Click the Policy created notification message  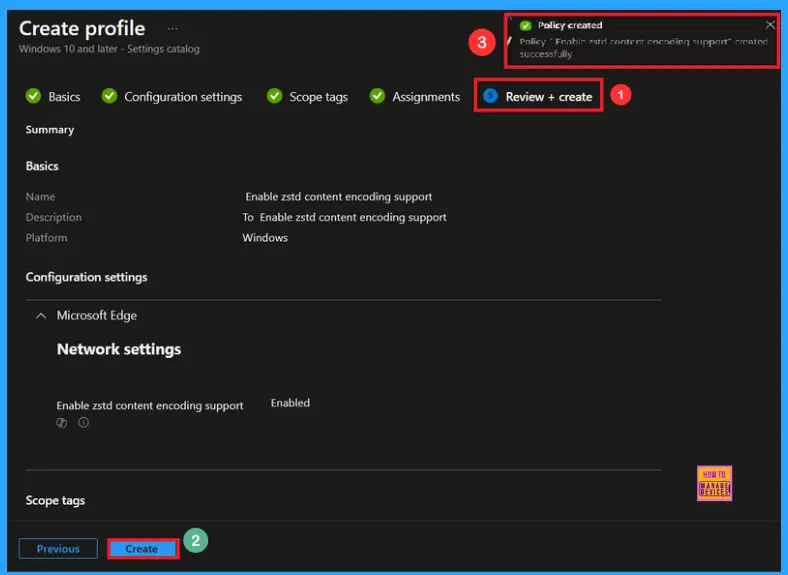[x=643, y=47]
